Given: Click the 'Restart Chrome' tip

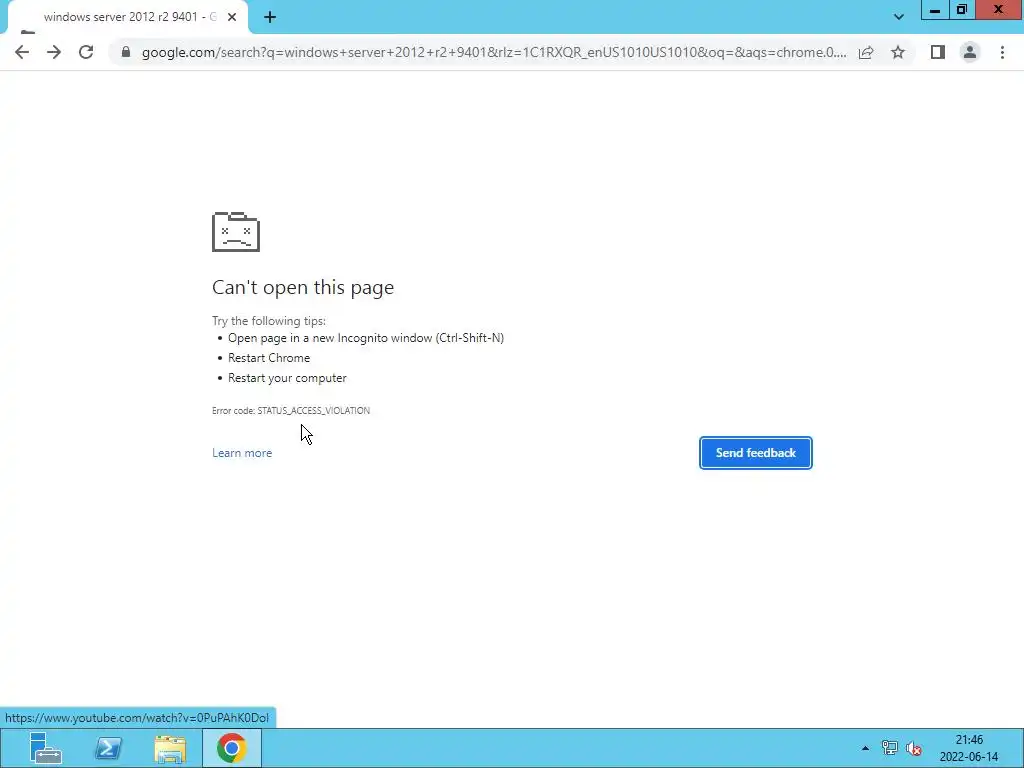Looking at the screenshot, I should 269,358.
